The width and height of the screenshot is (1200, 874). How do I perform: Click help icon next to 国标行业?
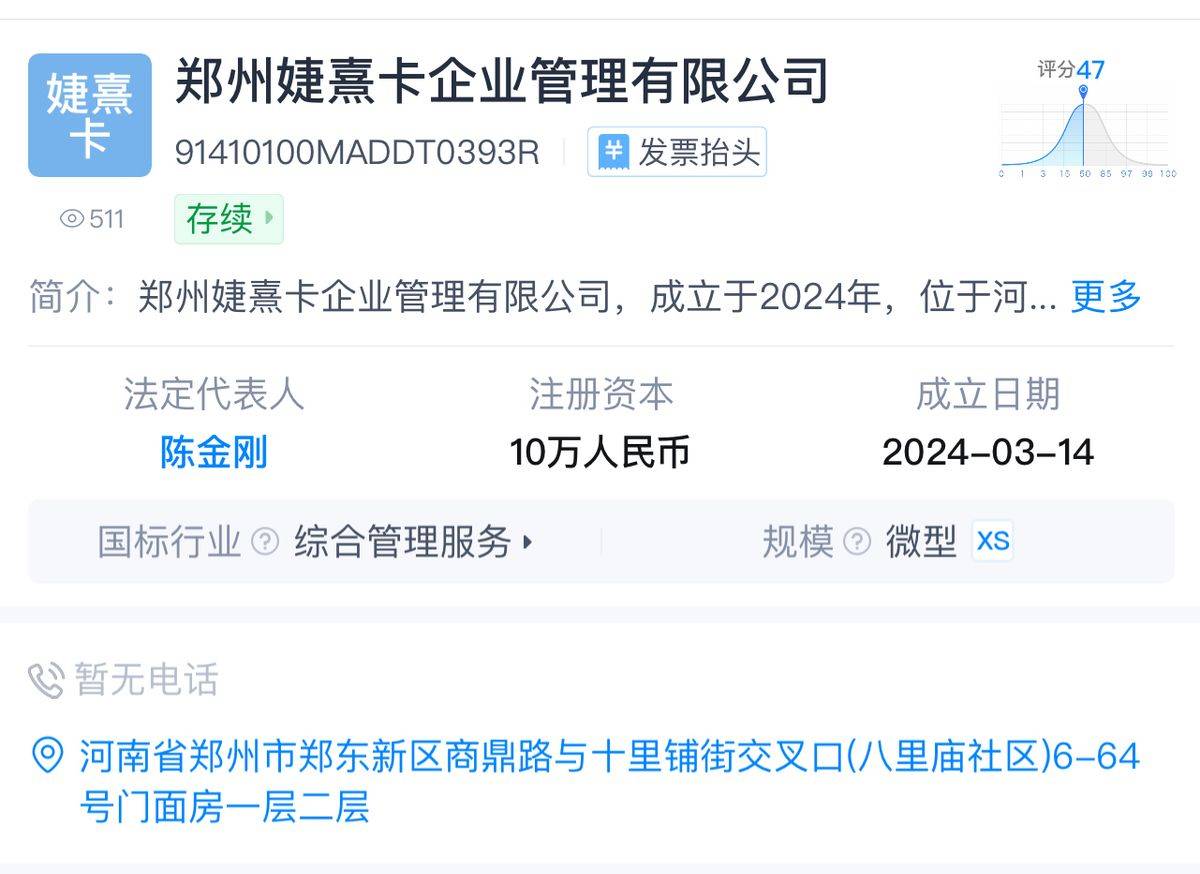click(265, 542)
